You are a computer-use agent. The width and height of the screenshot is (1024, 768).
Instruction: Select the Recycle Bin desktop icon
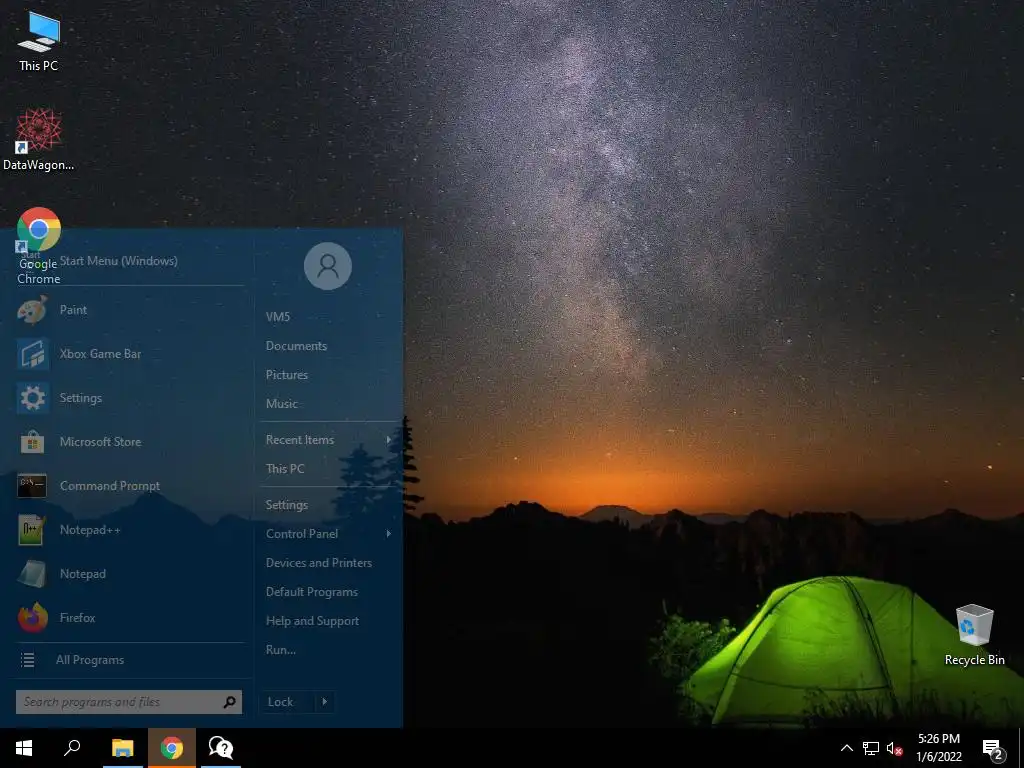974,635
